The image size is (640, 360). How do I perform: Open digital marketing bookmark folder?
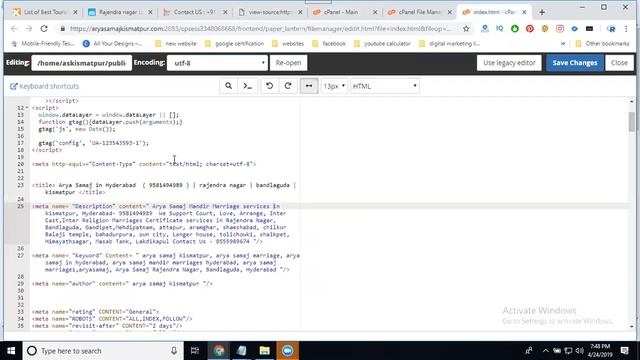tap(449, 43)
